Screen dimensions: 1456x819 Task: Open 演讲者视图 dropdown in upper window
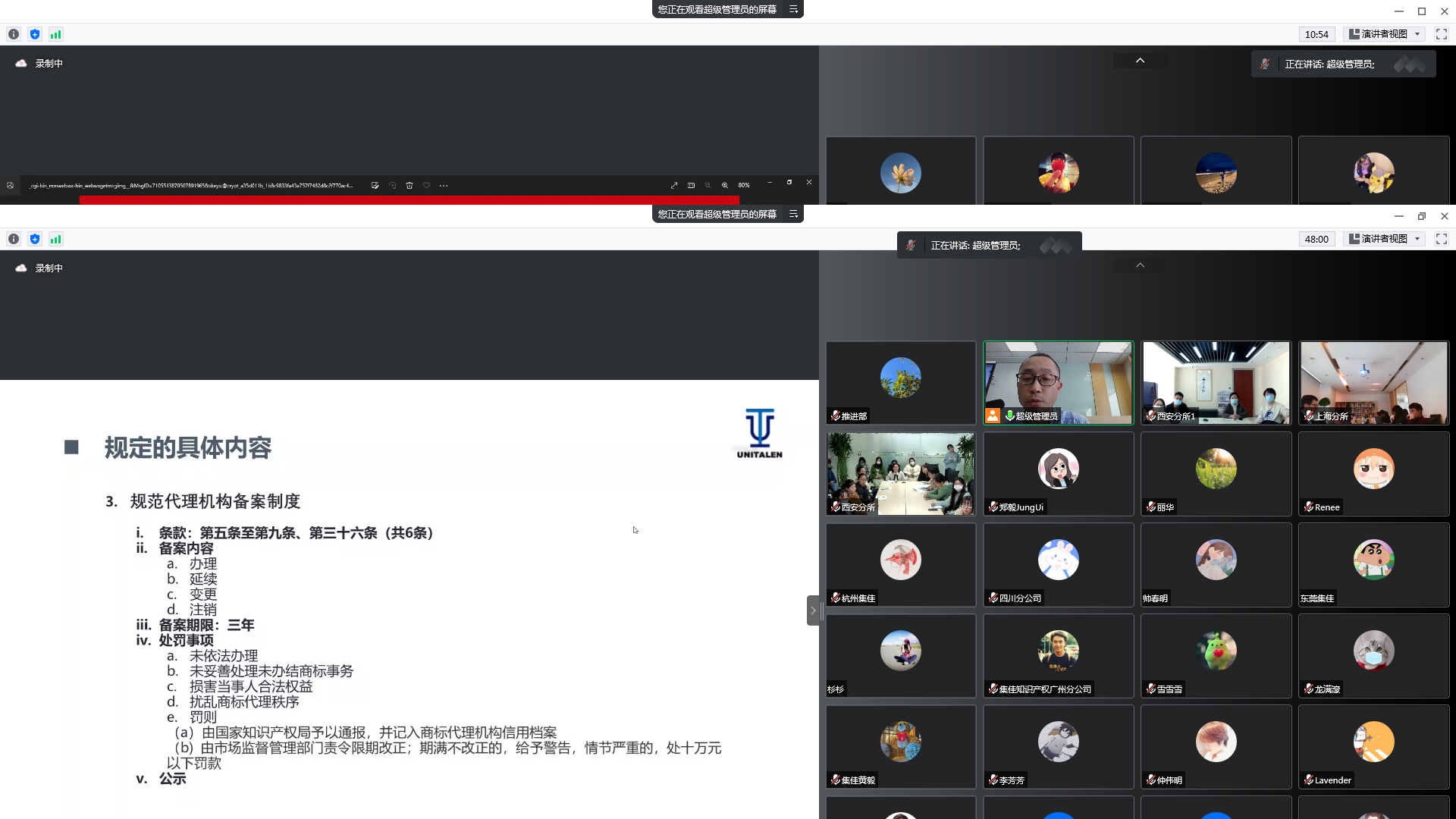click(x=1385, y=34)
